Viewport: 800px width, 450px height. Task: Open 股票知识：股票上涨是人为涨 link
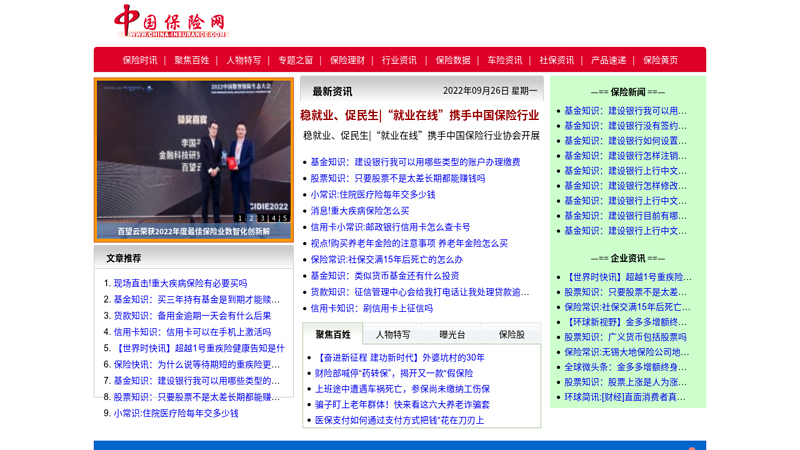click(626, 383)
